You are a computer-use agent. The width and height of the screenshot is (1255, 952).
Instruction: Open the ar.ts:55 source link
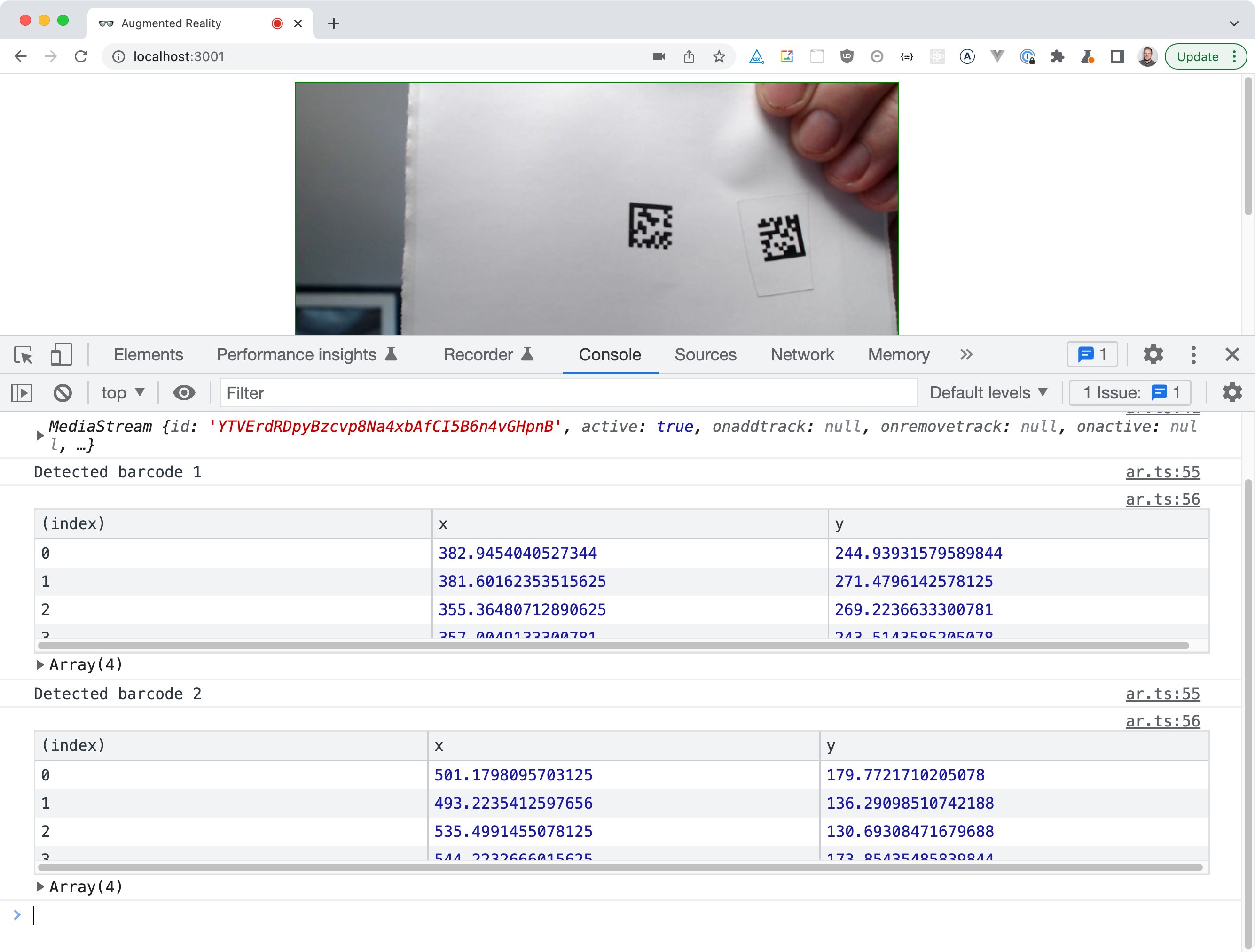1162,471
